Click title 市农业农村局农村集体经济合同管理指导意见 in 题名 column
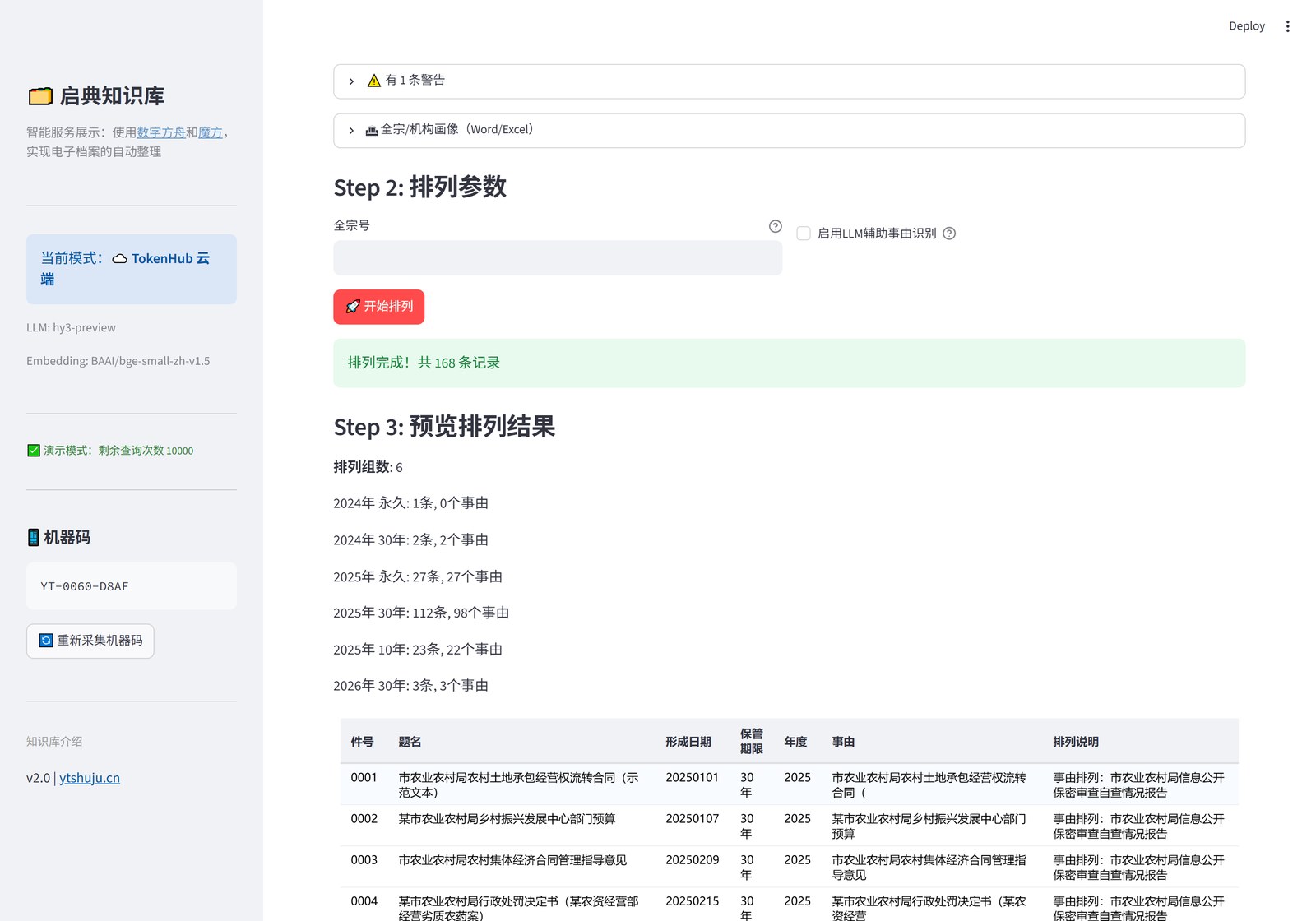 pos(512,860)
